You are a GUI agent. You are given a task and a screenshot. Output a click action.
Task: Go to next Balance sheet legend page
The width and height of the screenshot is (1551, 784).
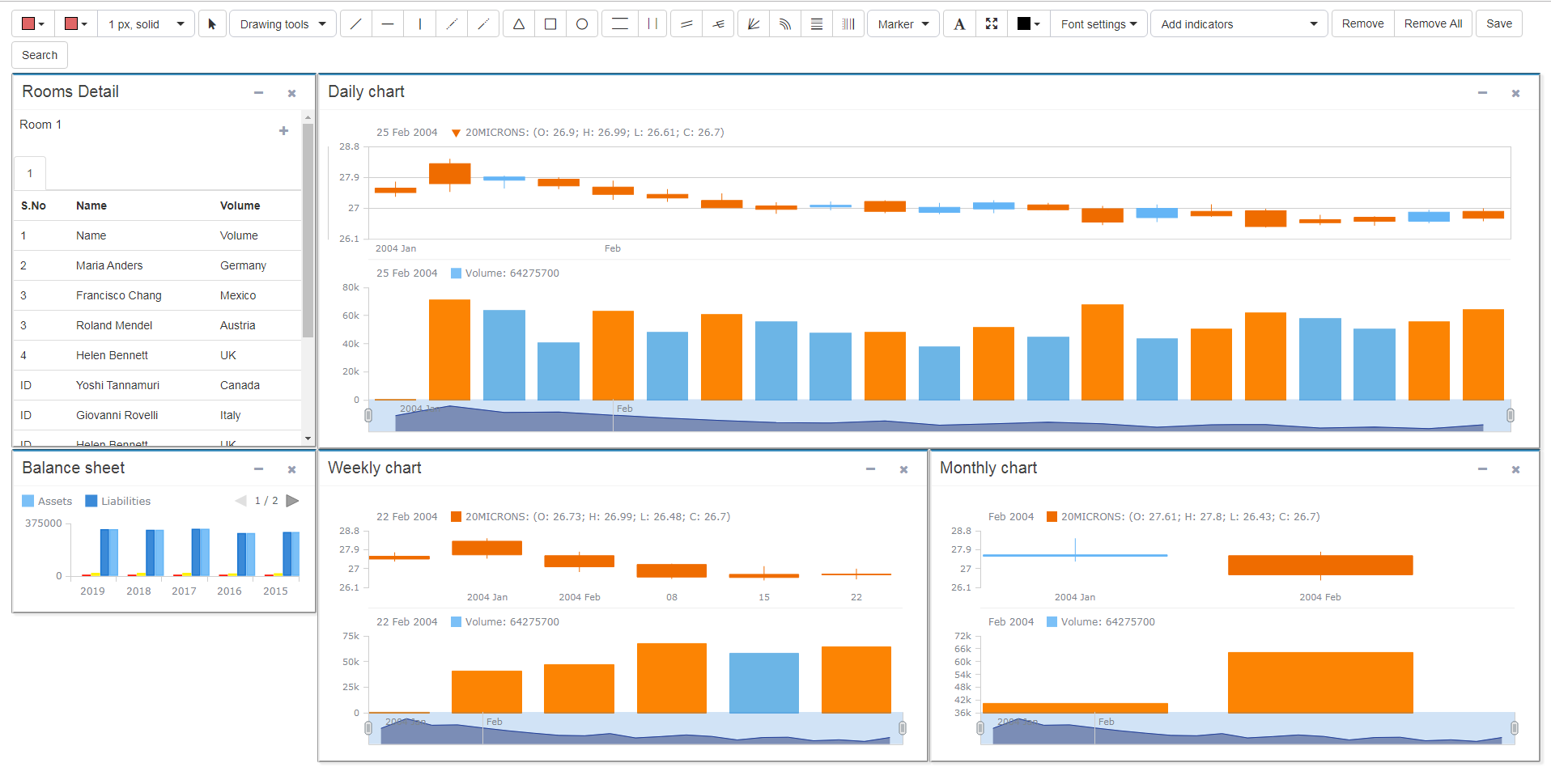[x=293, y=501]
